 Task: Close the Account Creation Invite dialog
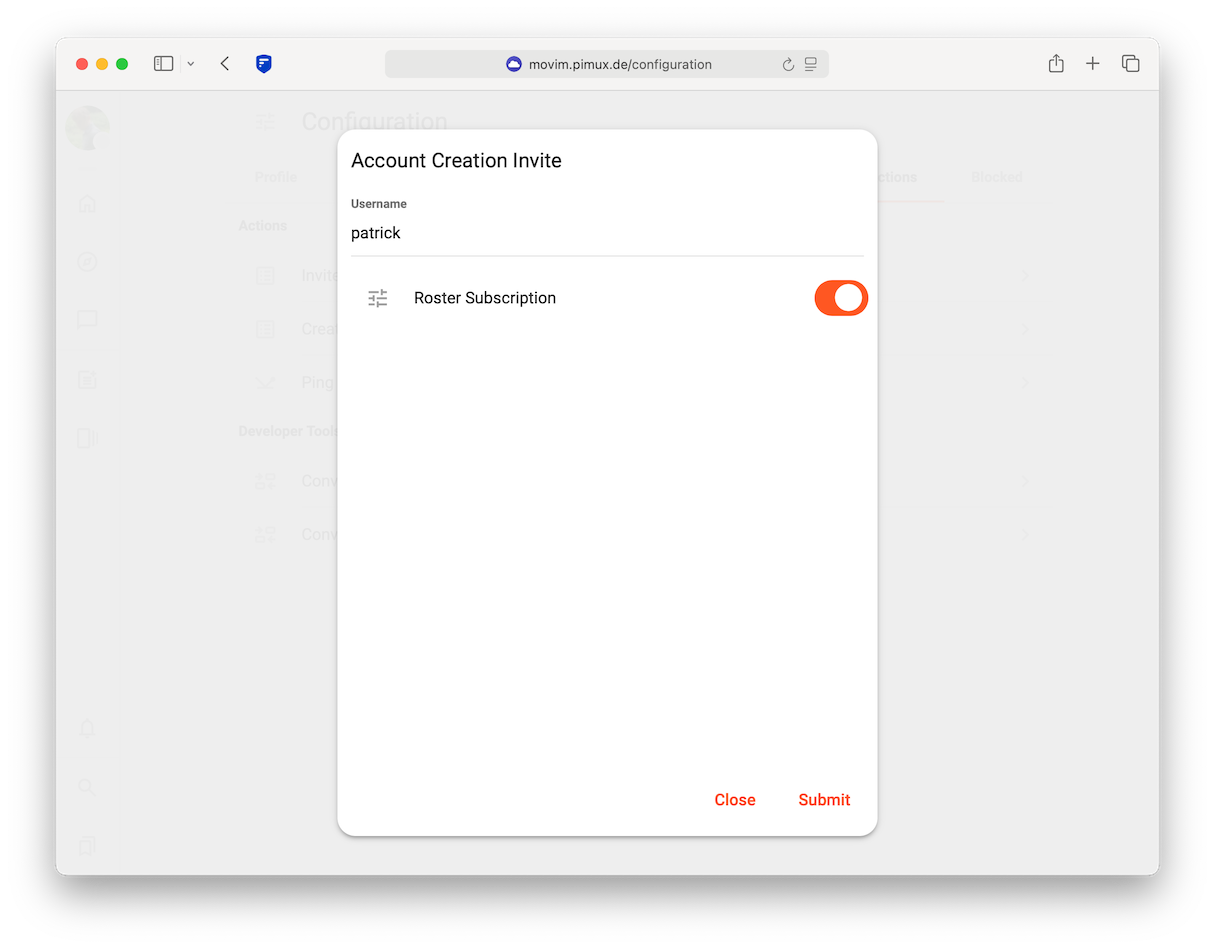pyautogui.click(x=735, y=799)
